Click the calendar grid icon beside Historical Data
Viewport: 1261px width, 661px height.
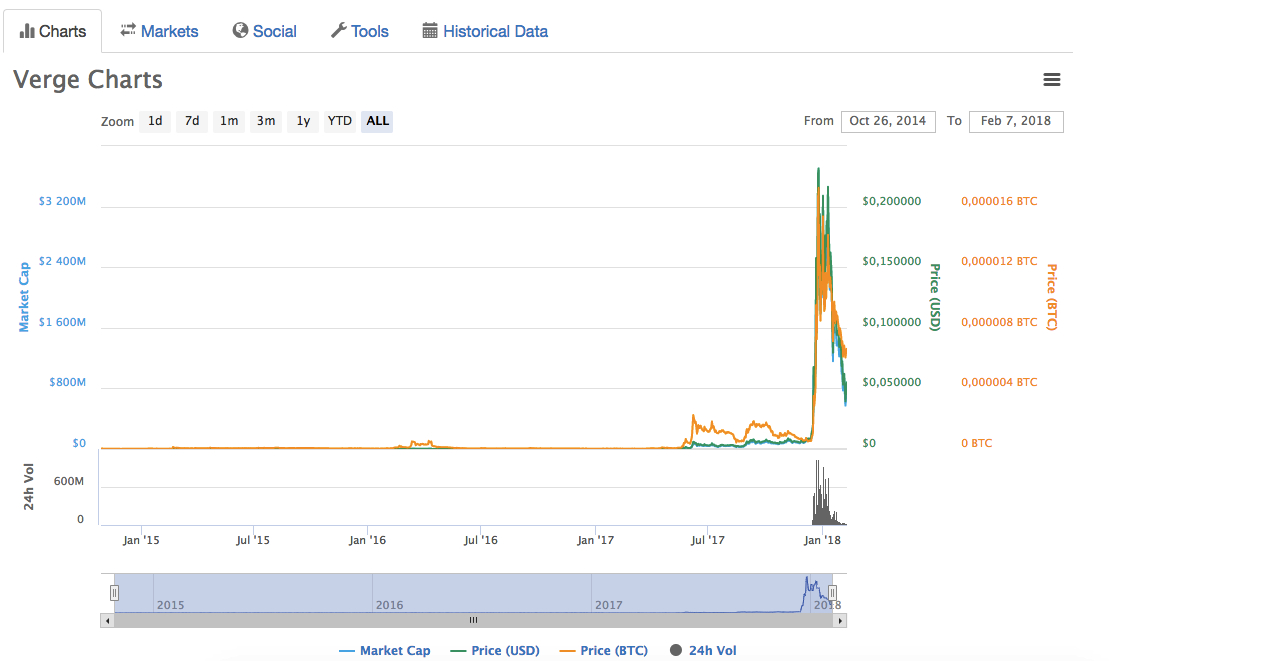430,31
